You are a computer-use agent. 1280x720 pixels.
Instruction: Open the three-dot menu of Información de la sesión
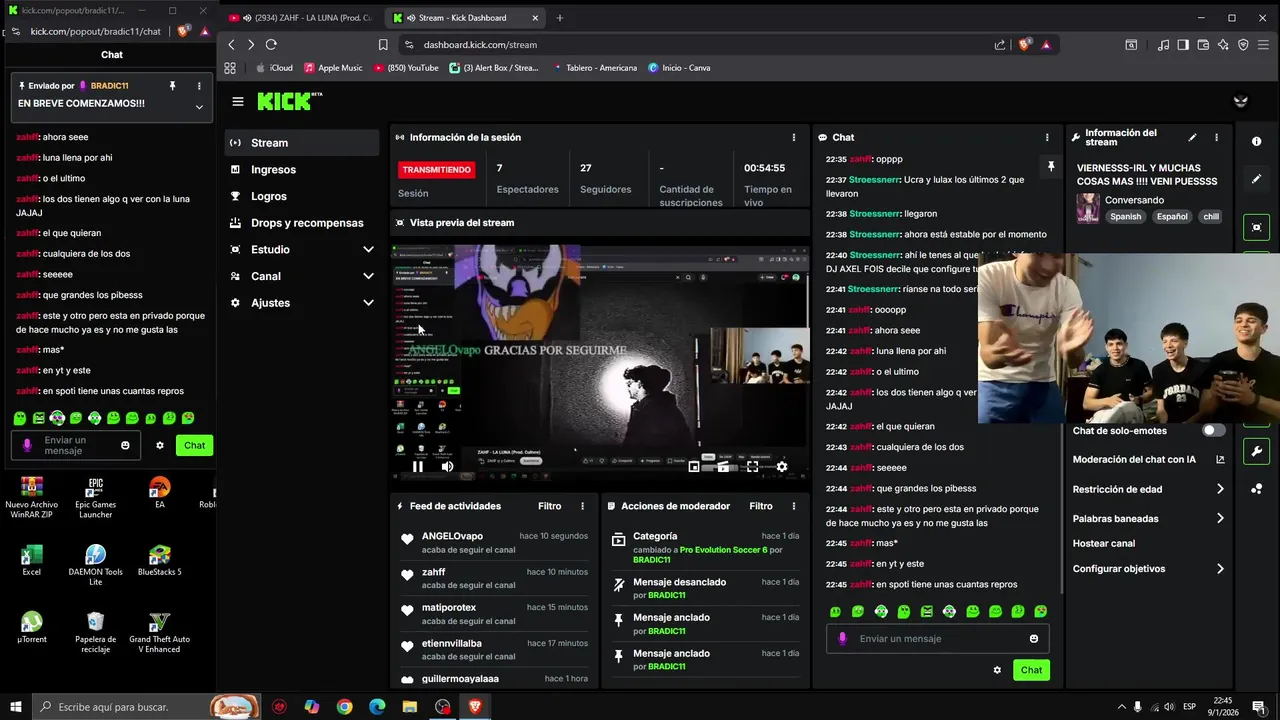pyautogui.click(x=794, y=137)
